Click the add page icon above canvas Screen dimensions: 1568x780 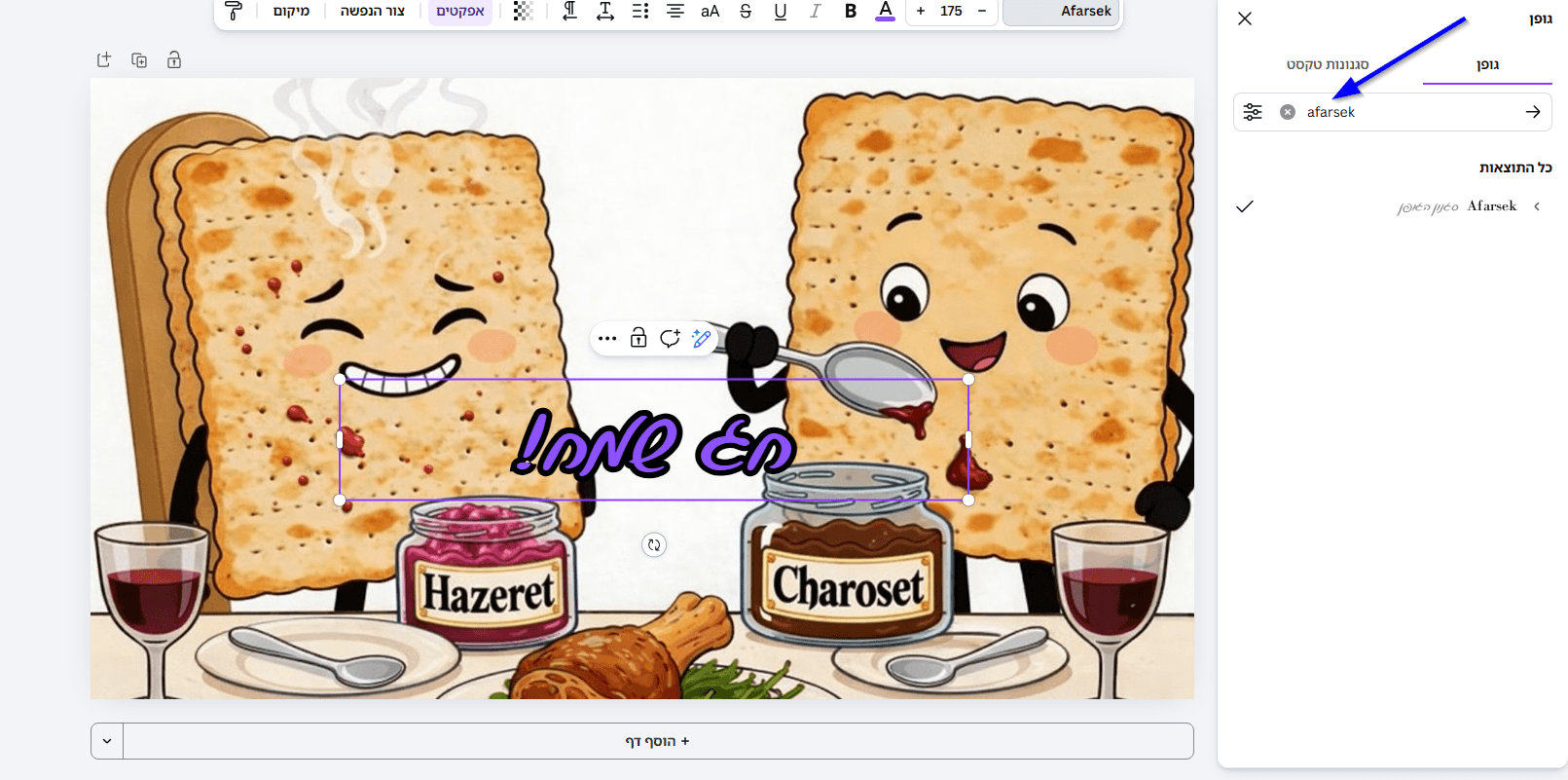click(x=104, y=60)
